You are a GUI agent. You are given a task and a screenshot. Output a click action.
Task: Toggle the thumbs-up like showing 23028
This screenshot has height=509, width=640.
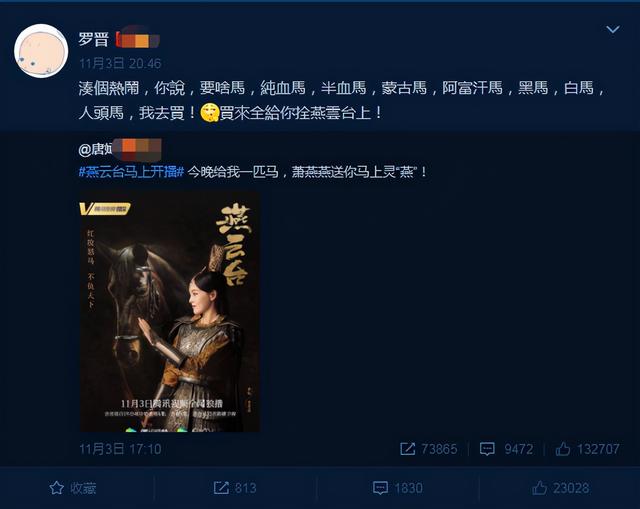tap(539, 488)
